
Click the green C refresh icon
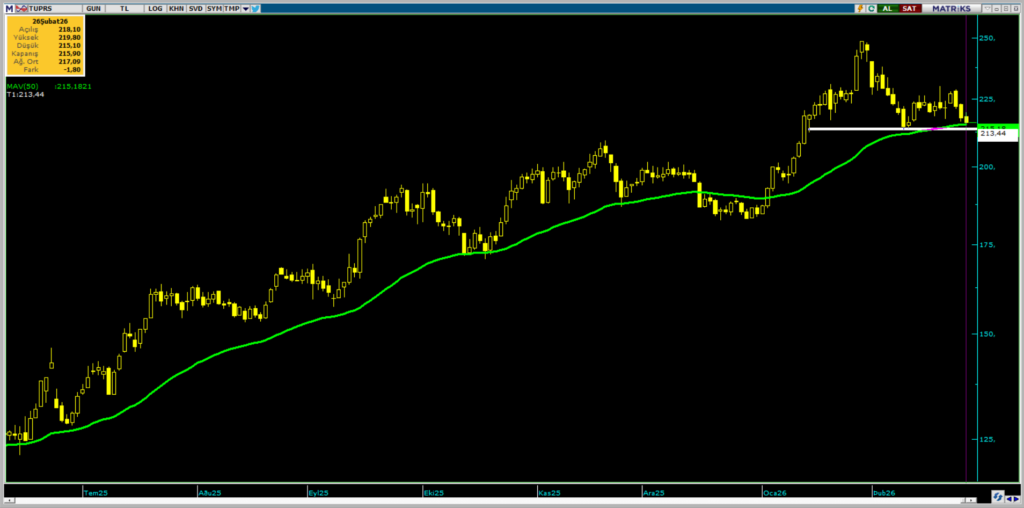click(870, 8)
